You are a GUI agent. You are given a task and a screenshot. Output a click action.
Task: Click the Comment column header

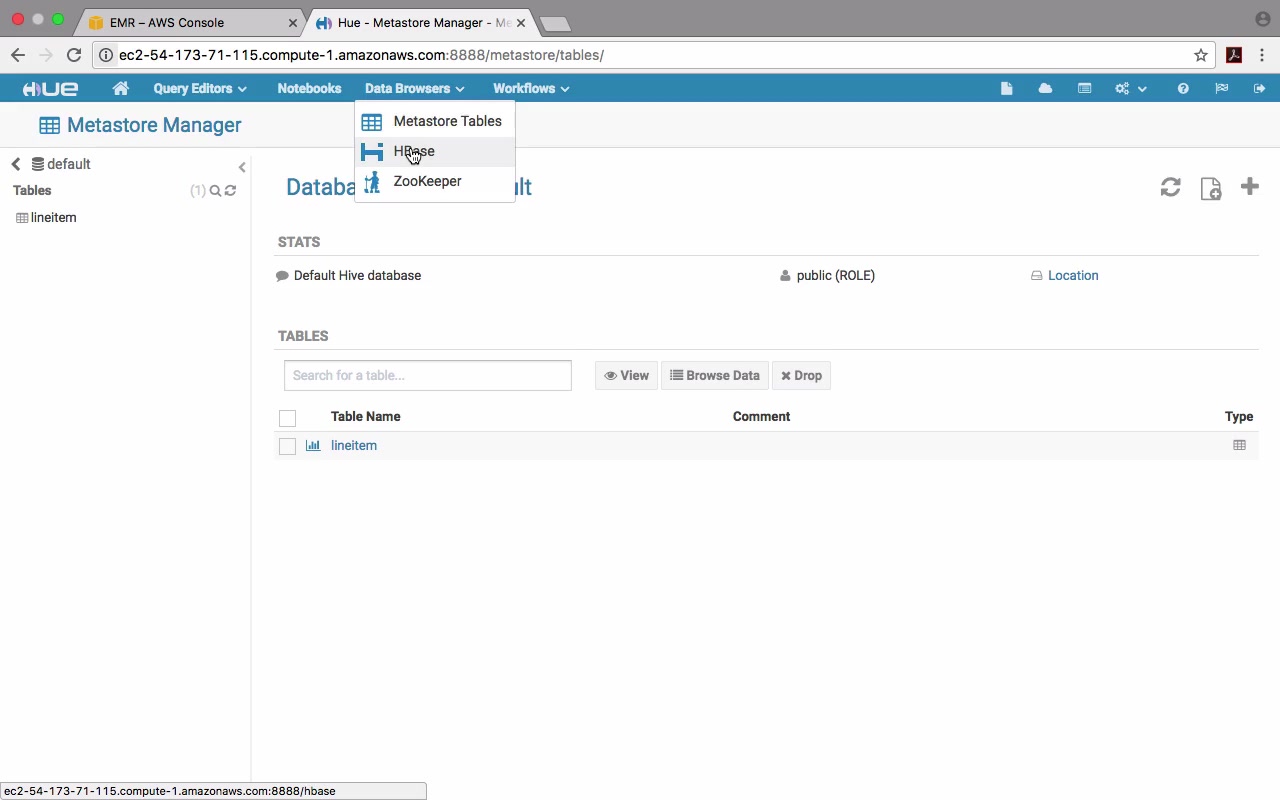(x=761, y=416)
